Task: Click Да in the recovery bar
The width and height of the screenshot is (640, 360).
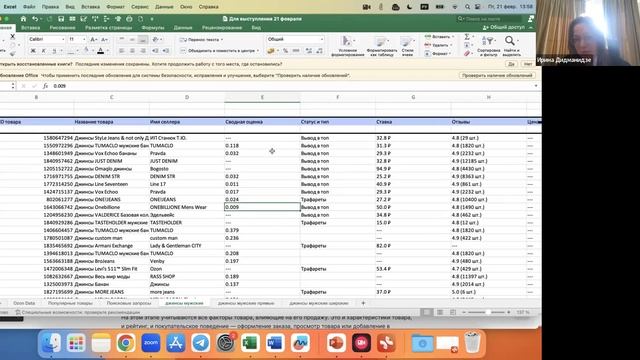Action: pos(511,64)
